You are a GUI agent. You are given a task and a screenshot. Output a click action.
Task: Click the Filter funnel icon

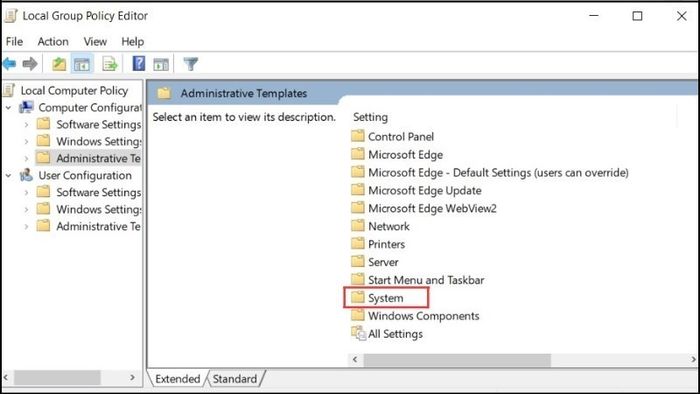pos(191,64)
